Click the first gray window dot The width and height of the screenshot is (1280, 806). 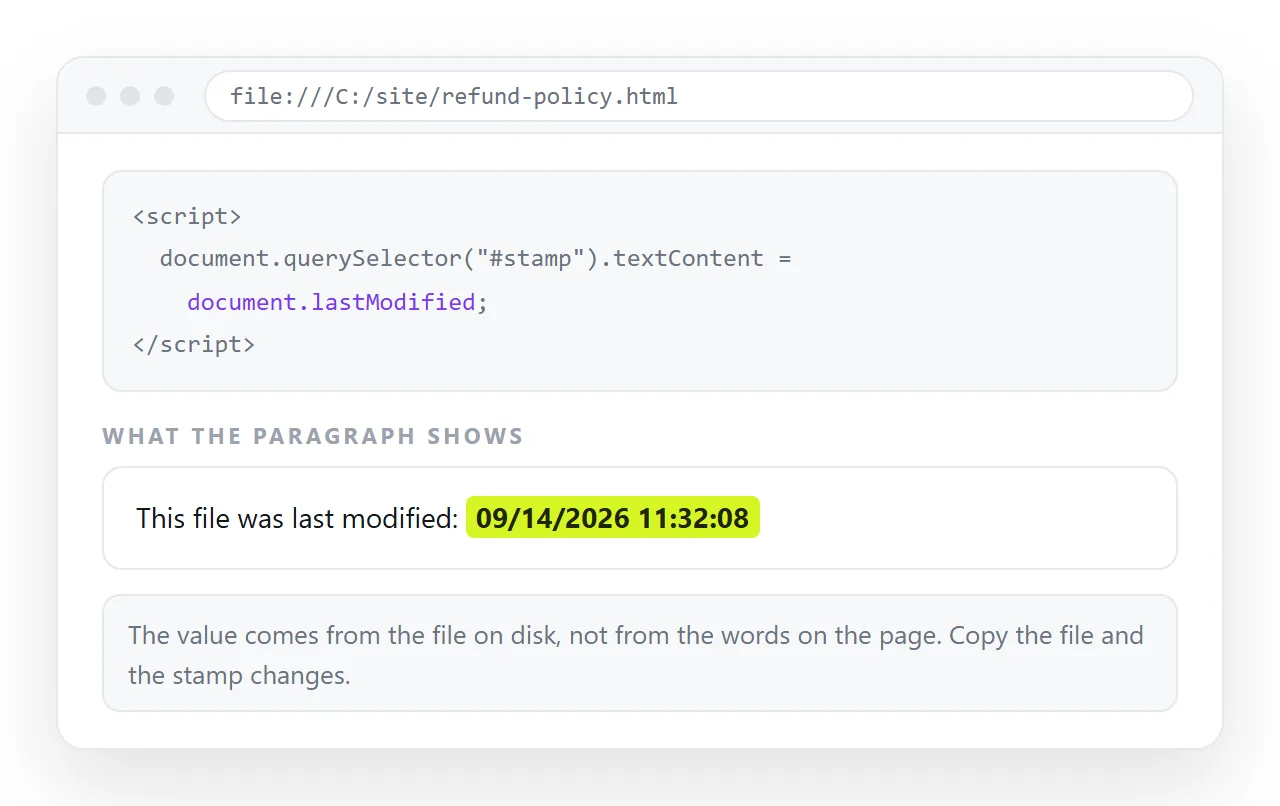[x=96, y=96]
